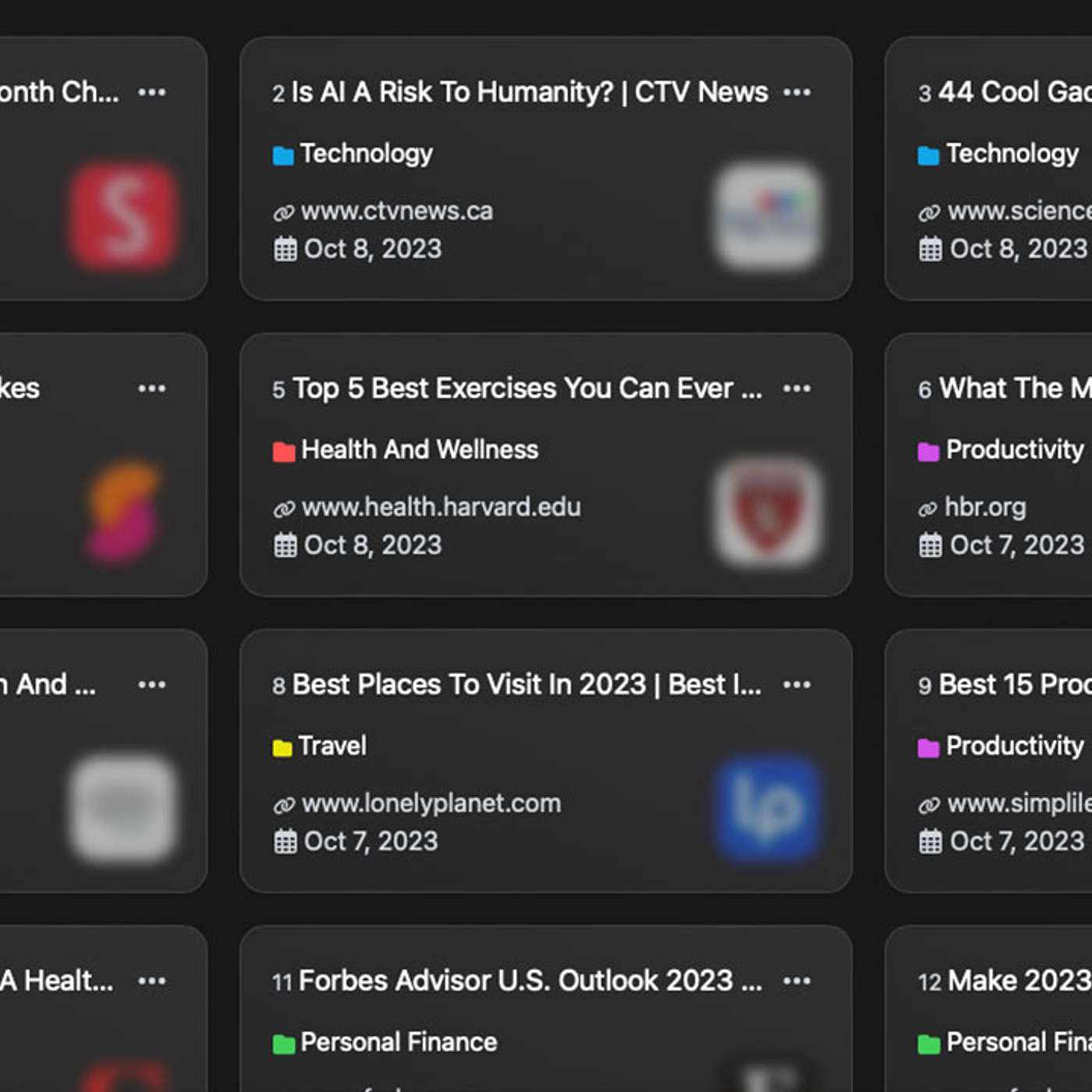Select Travel collection label
The image size is (1092, 1092).
[332, 746]
